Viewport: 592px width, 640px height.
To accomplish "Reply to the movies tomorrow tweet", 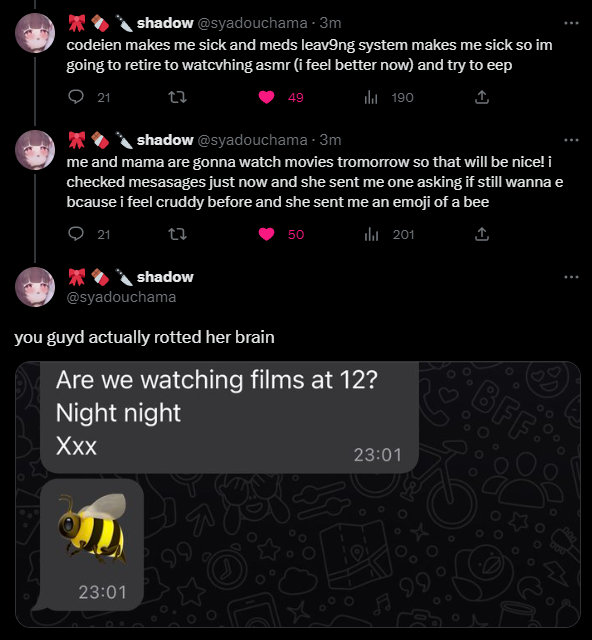I will pos(76,234).
